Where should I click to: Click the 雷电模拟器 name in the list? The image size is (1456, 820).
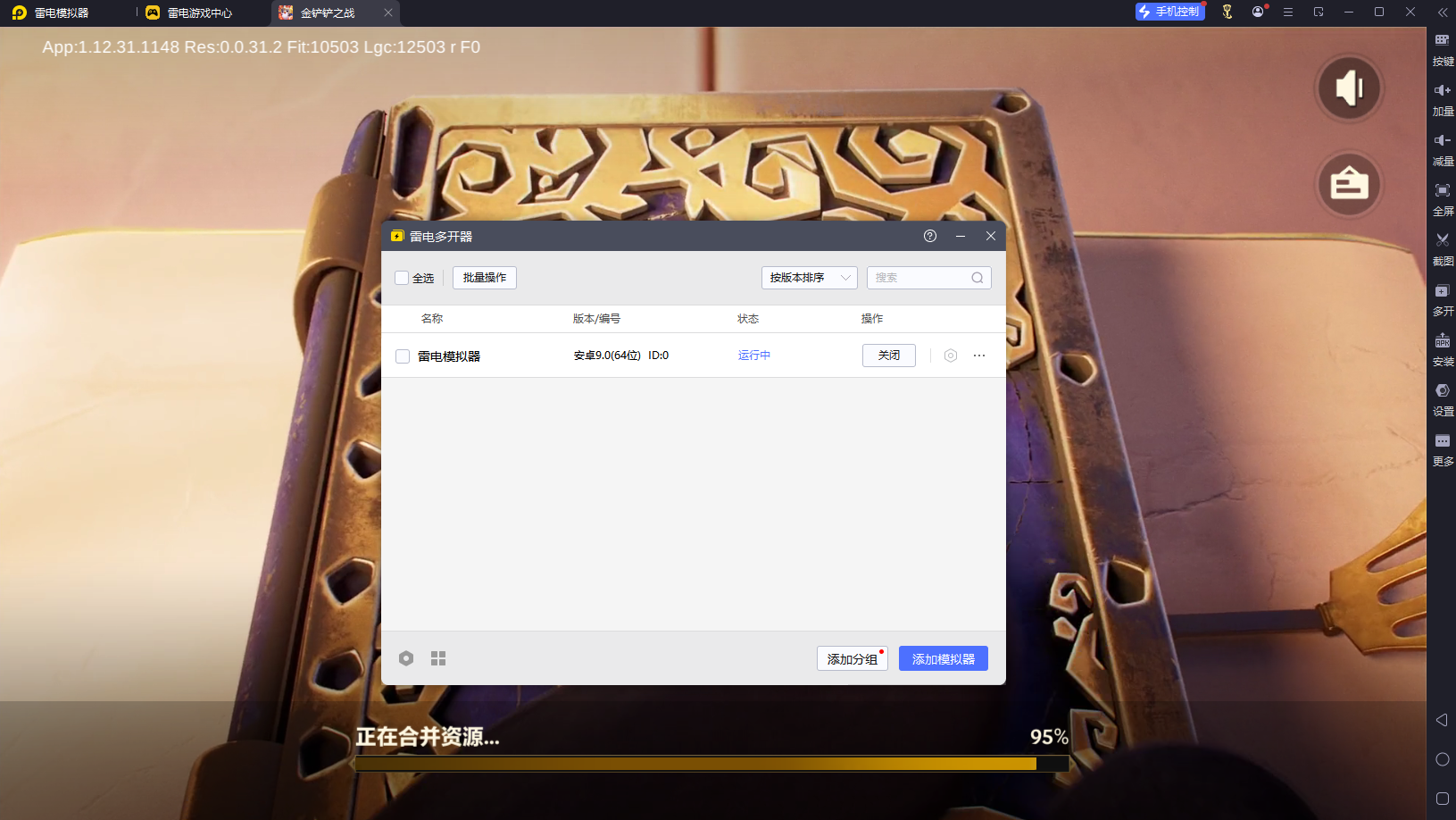pos(449,356)
